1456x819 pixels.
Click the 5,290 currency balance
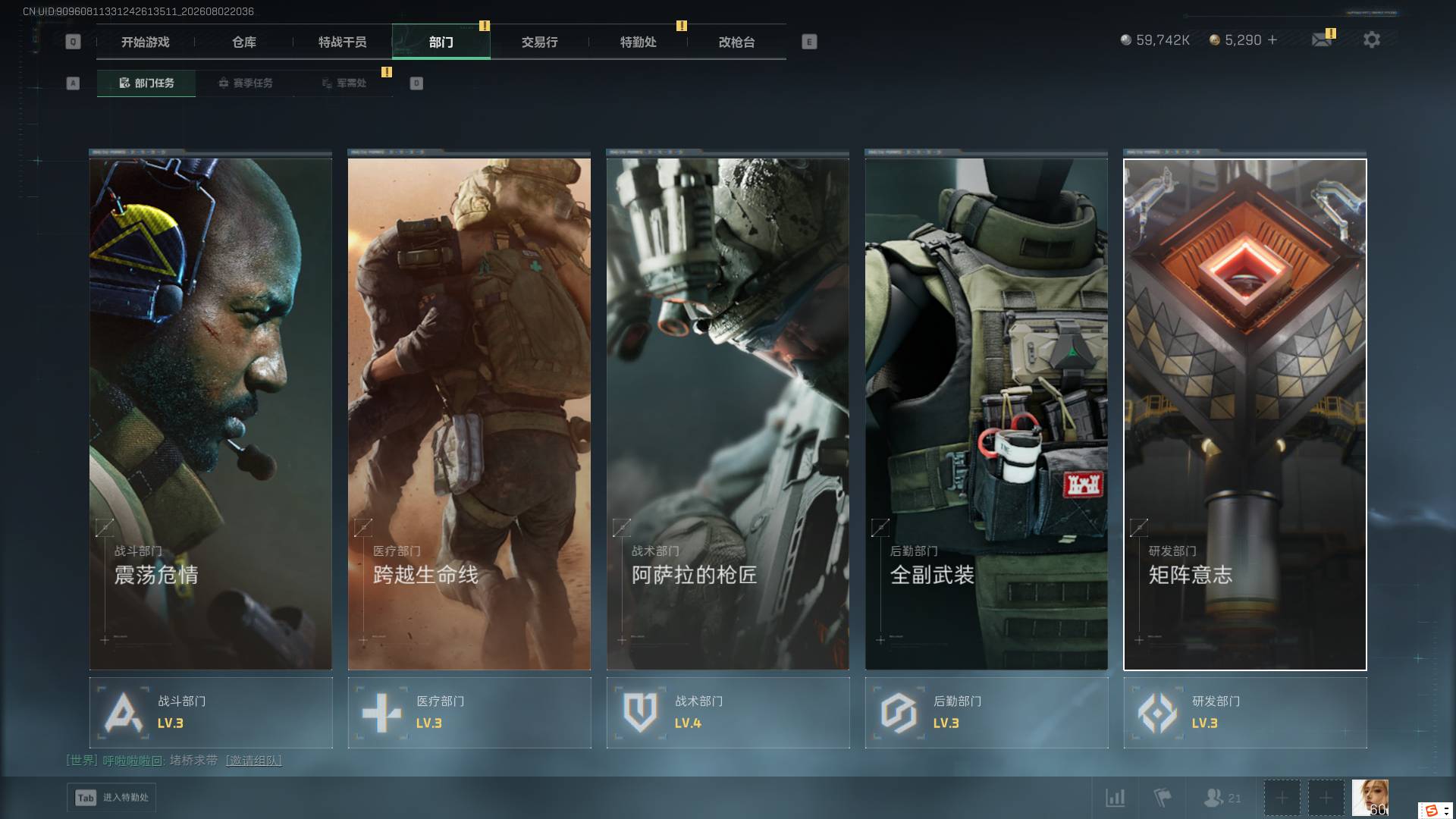1243,40
